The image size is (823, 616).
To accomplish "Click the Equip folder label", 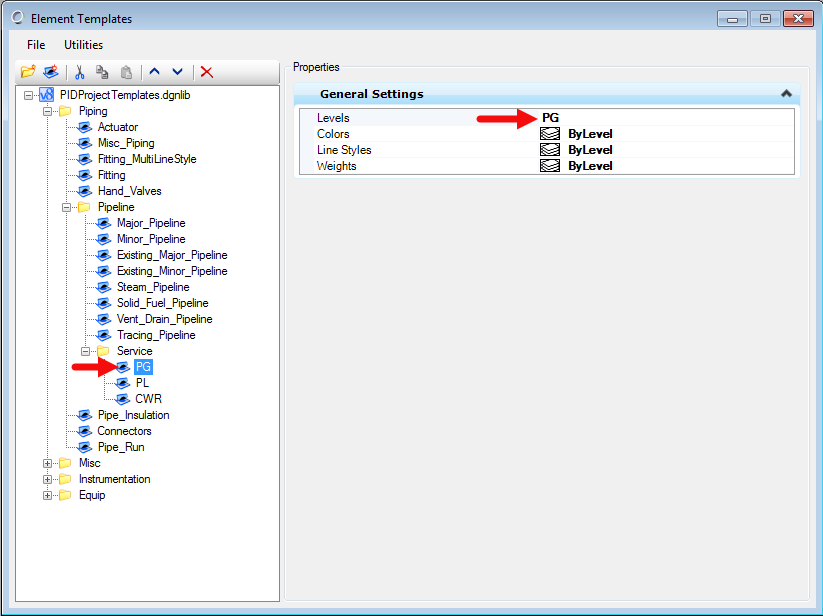I will (92, 495).
